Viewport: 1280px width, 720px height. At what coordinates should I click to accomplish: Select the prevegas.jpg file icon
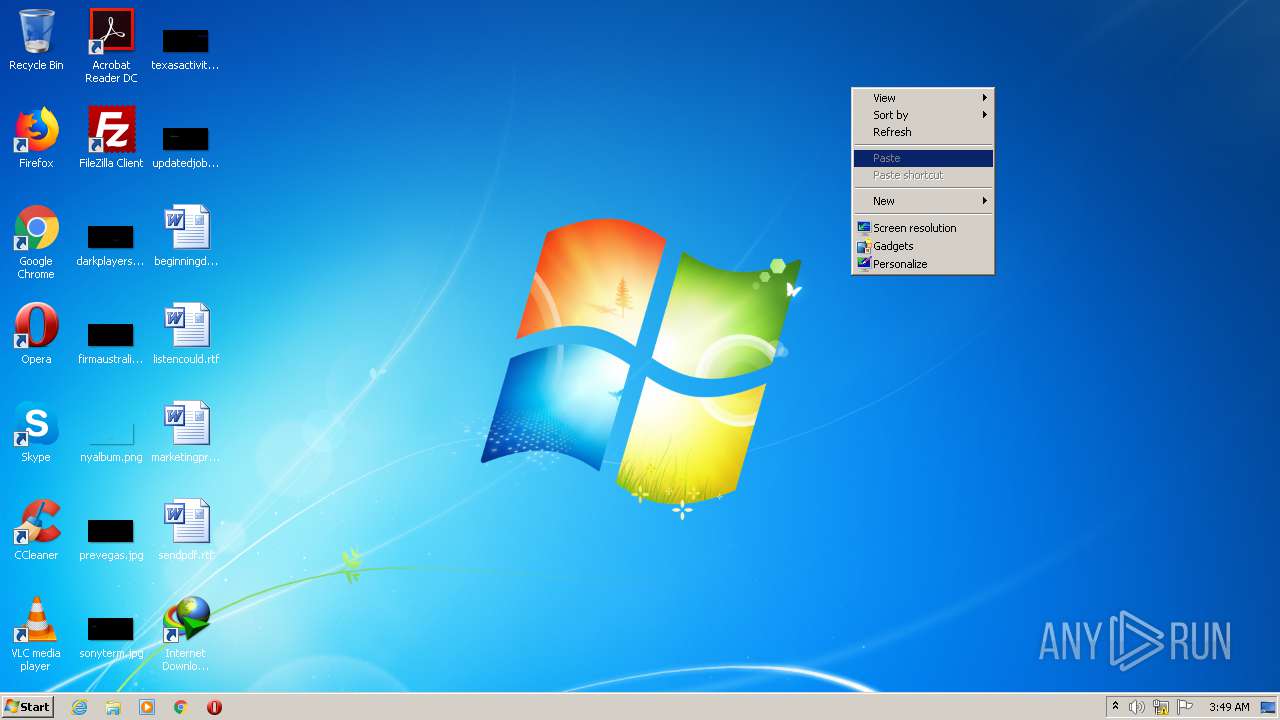[x=111, y=538]
